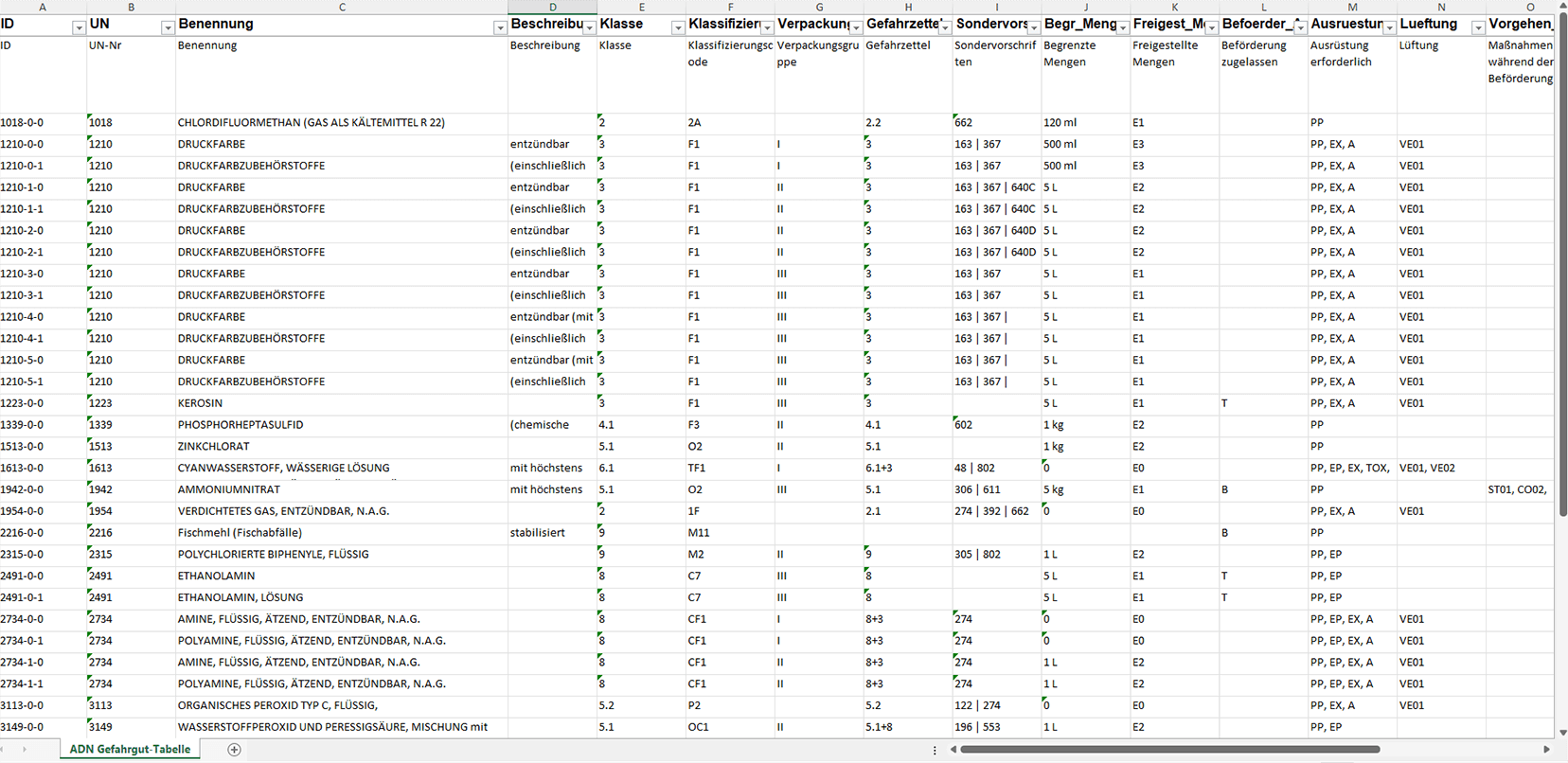
Task: Open the Verpackungsgruppe filter dropdown
Action: [856, 28]
